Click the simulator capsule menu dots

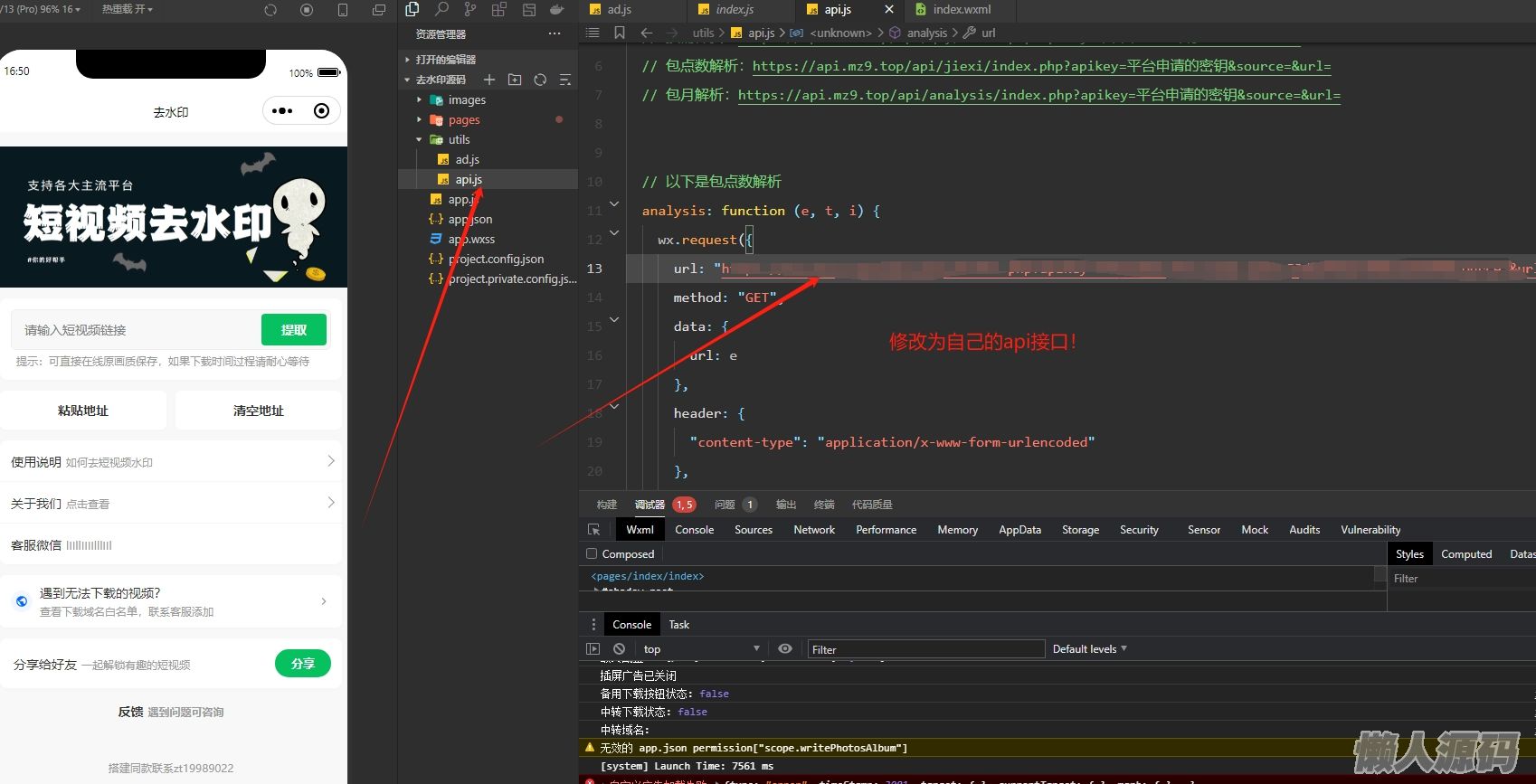(x=282, y=111)
